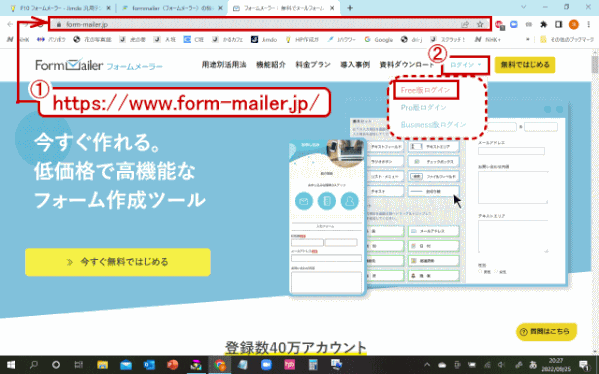Select the active 'フォームメーラー｜無料でメールフォーム' tab
Screen dimensions: 599x374
(283, 8)
